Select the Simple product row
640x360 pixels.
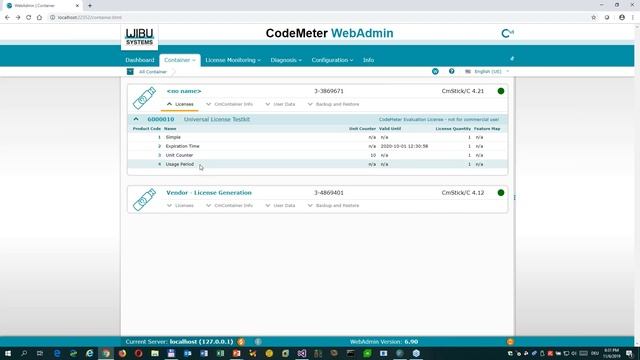(318, 137)
